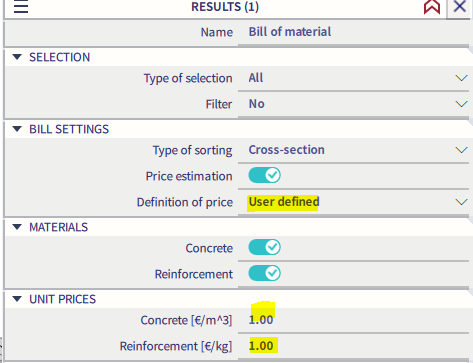Click the Cross-section sorting value
Screen dimensions: 473x363
[286, 150]
